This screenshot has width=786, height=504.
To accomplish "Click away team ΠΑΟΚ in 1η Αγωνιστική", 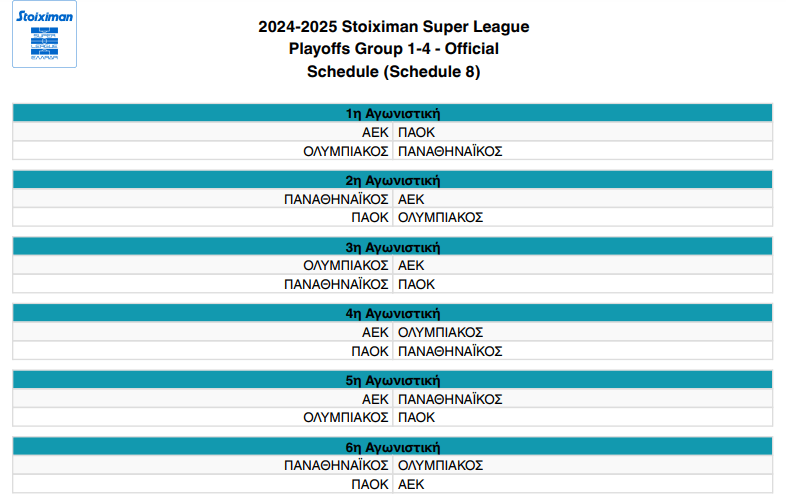I will click(x=416, y=132).
